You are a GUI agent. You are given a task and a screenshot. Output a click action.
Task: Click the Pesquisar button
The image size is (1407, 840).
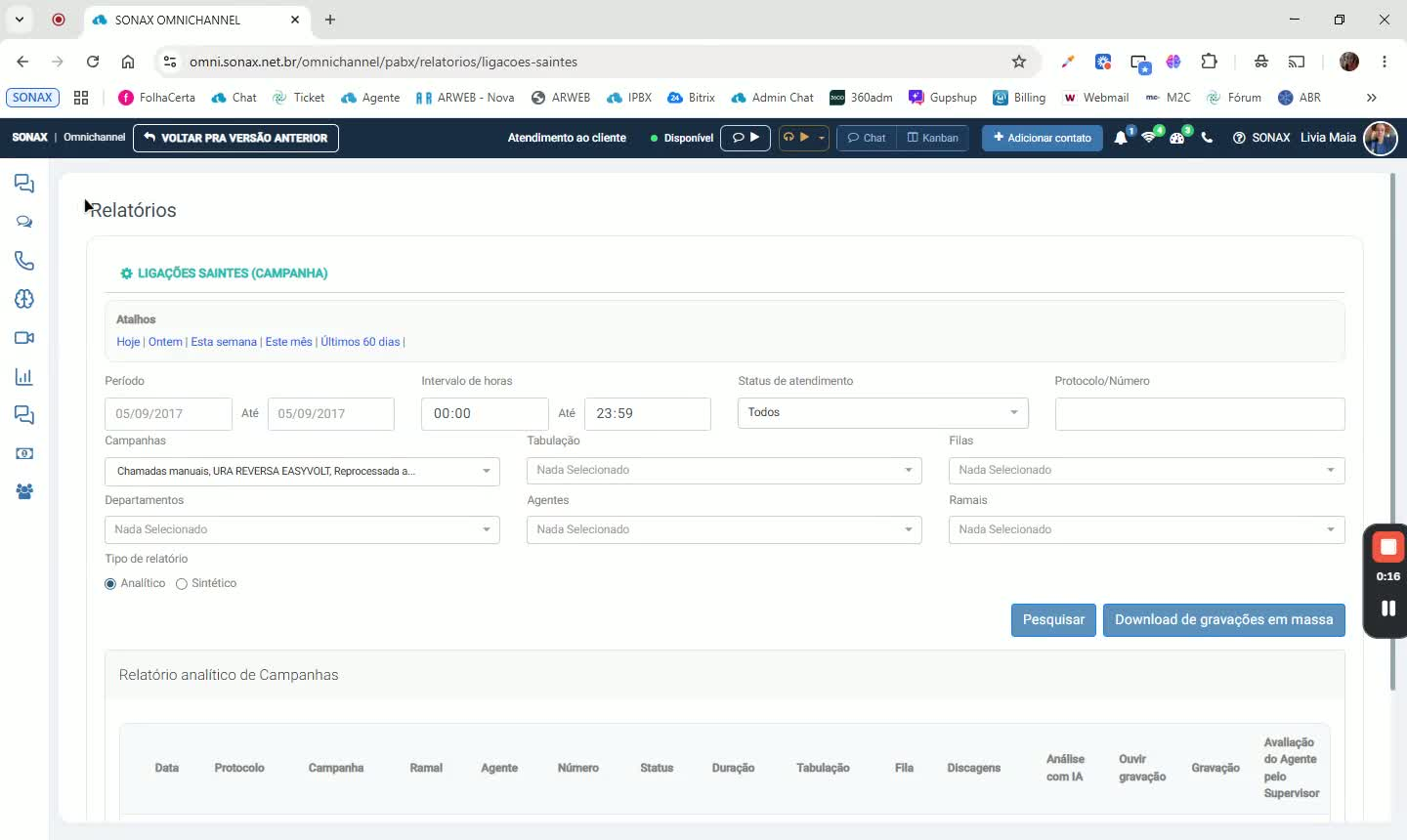[1053, 620]
